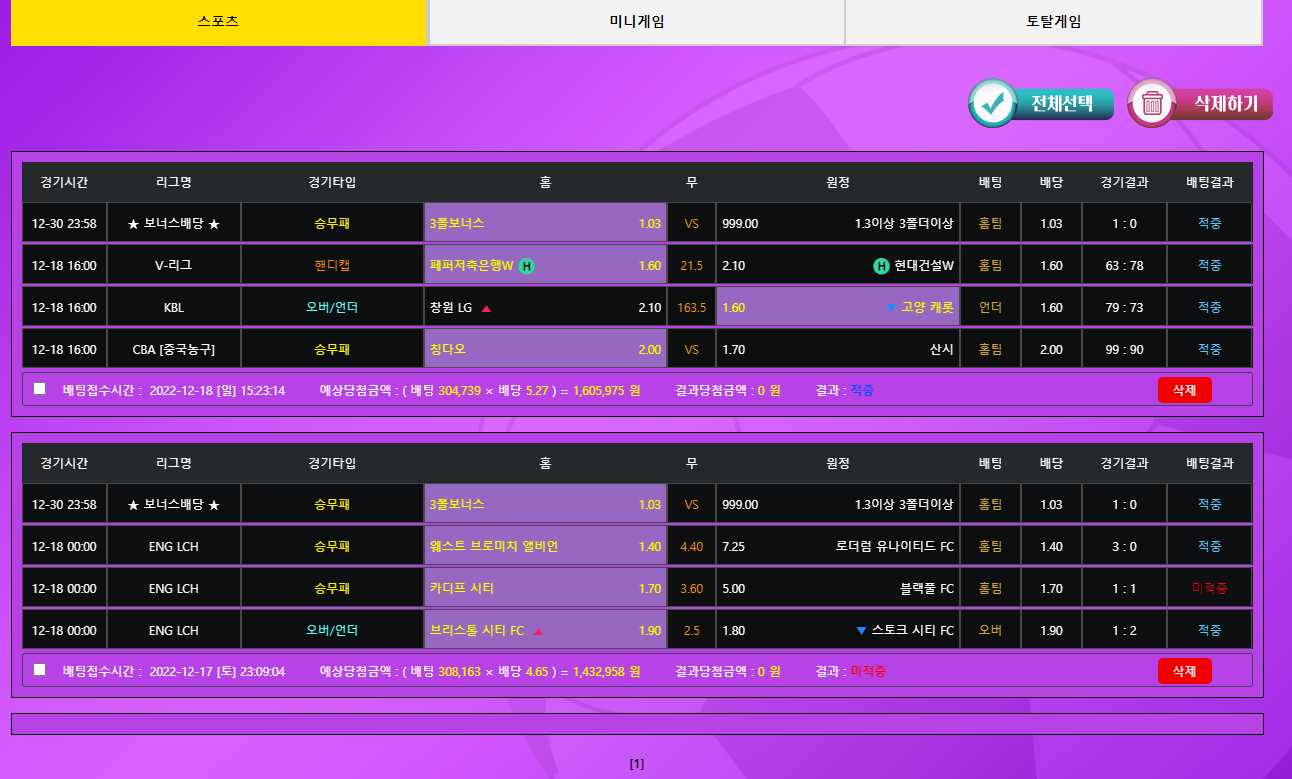1292x779 pixels.
Task: Click the checkmark icon on 전체선택
Action: (x=992, y=103)
